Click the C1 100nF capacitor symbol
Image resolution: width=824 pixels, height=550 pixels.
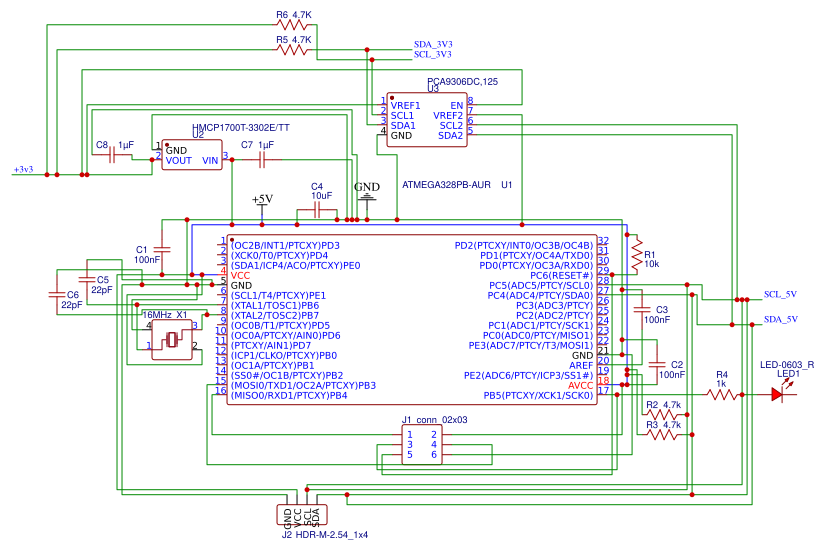(162, 249)
